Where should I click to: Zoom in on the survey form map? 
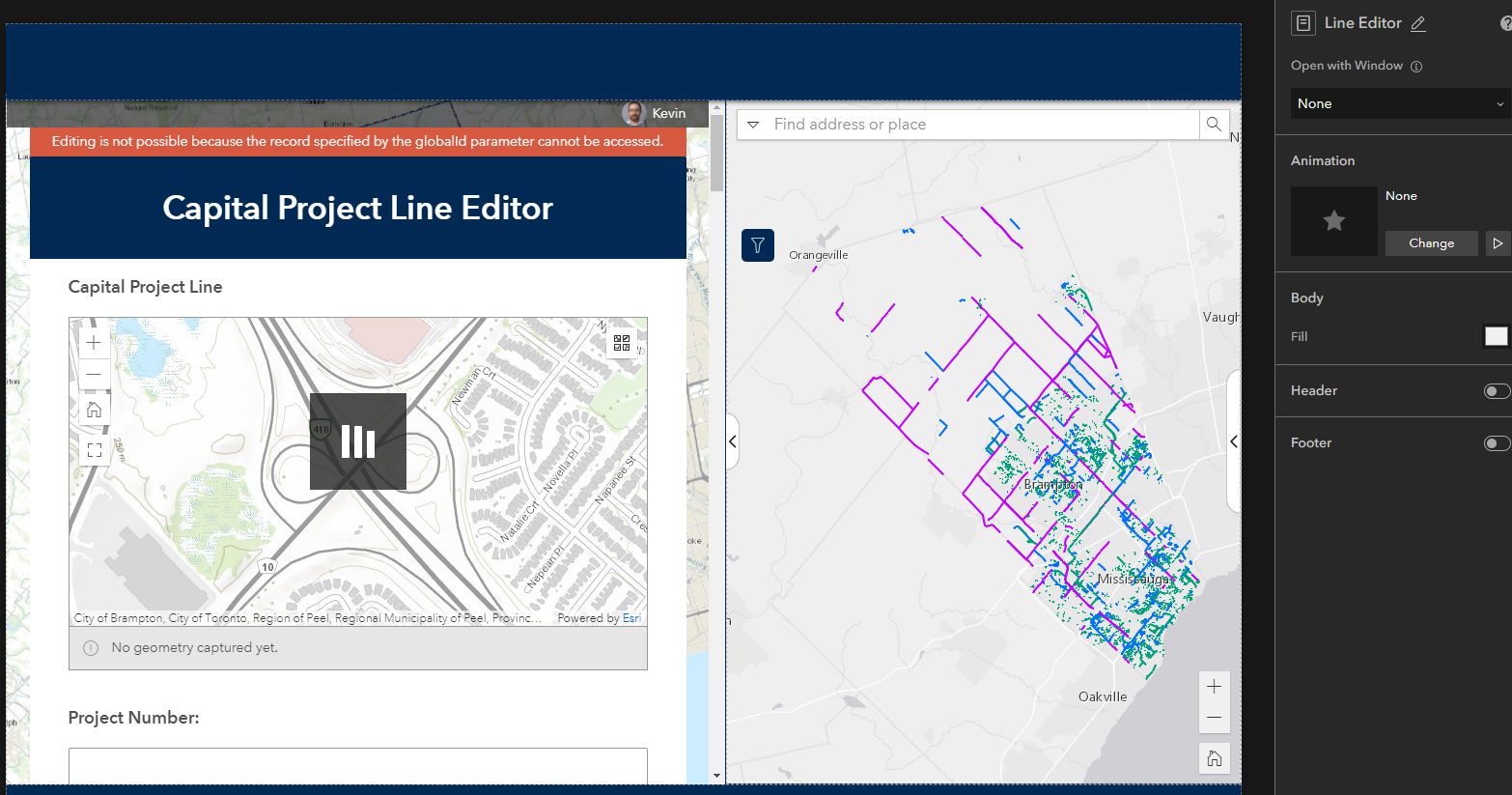tap(94, 342)
